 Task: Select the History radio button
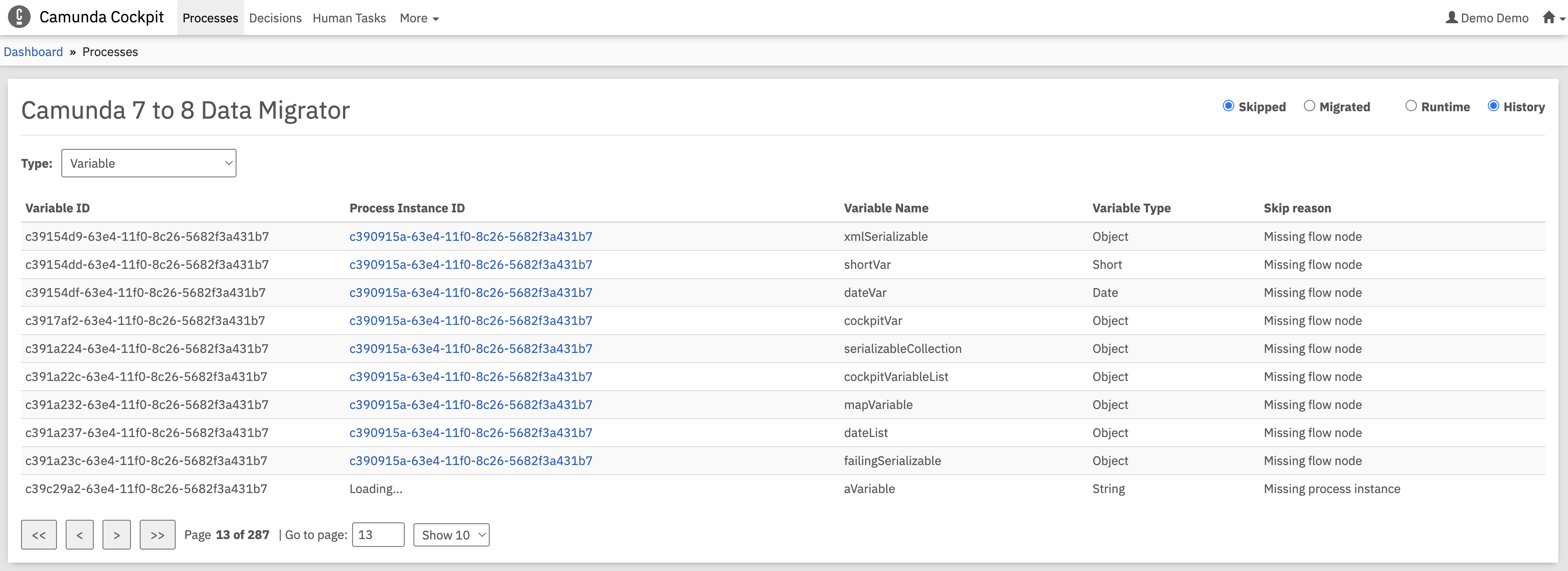point(1493,106)
